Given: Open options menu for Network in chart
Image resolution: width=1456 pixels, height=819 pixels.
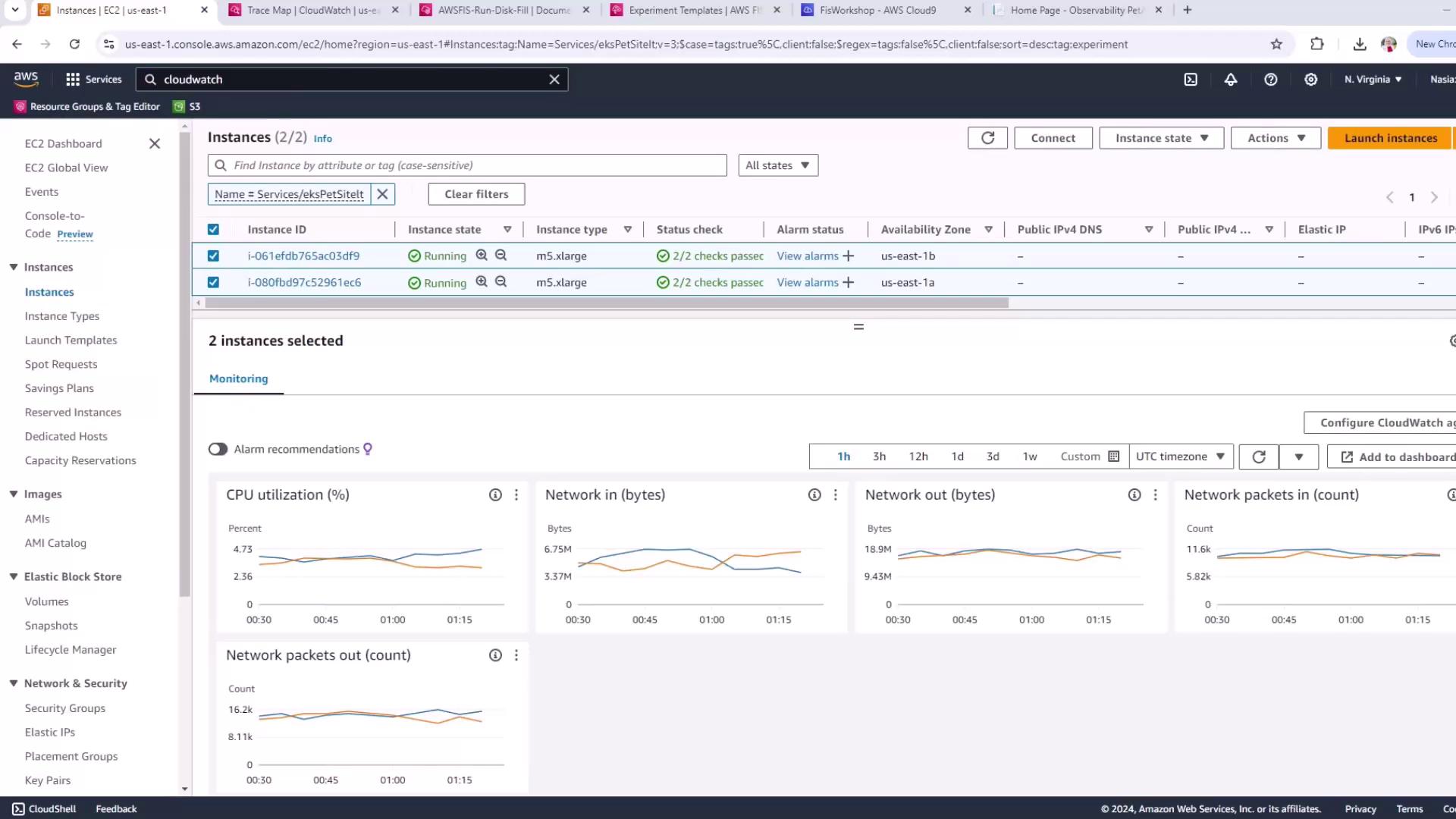Looking at the screenshot, I should [x=836, y=495].
